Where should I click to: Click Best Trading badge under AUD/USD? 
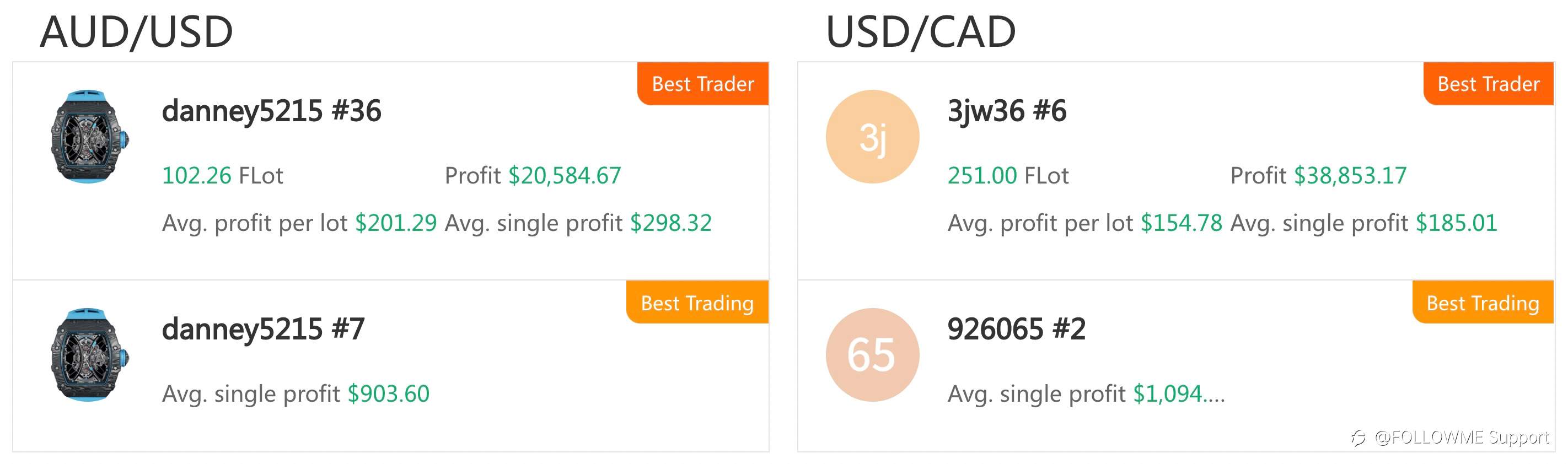[x=697, y=302]
